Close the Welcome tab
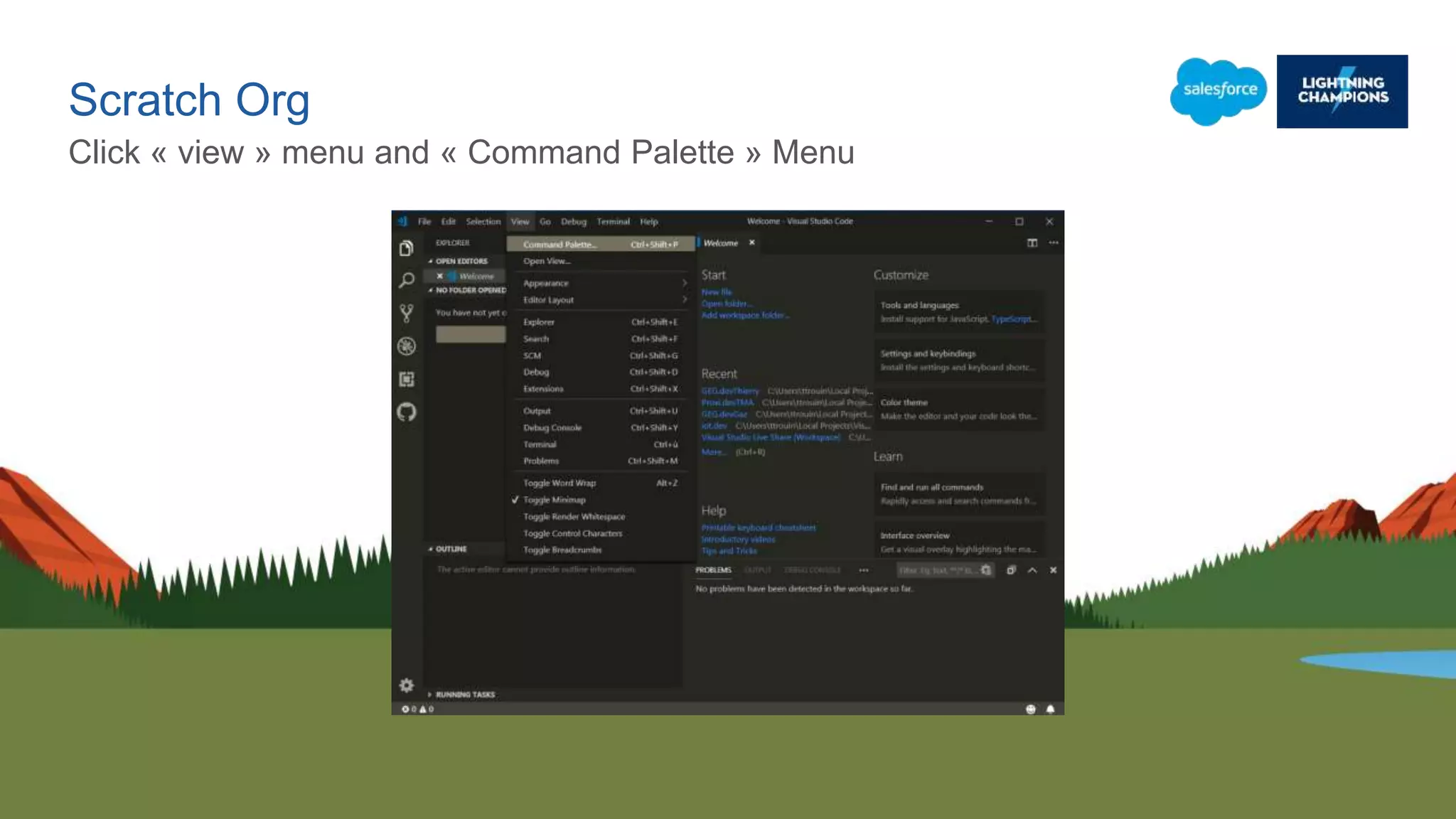The image size is (1456, 819). click(751, 243)
